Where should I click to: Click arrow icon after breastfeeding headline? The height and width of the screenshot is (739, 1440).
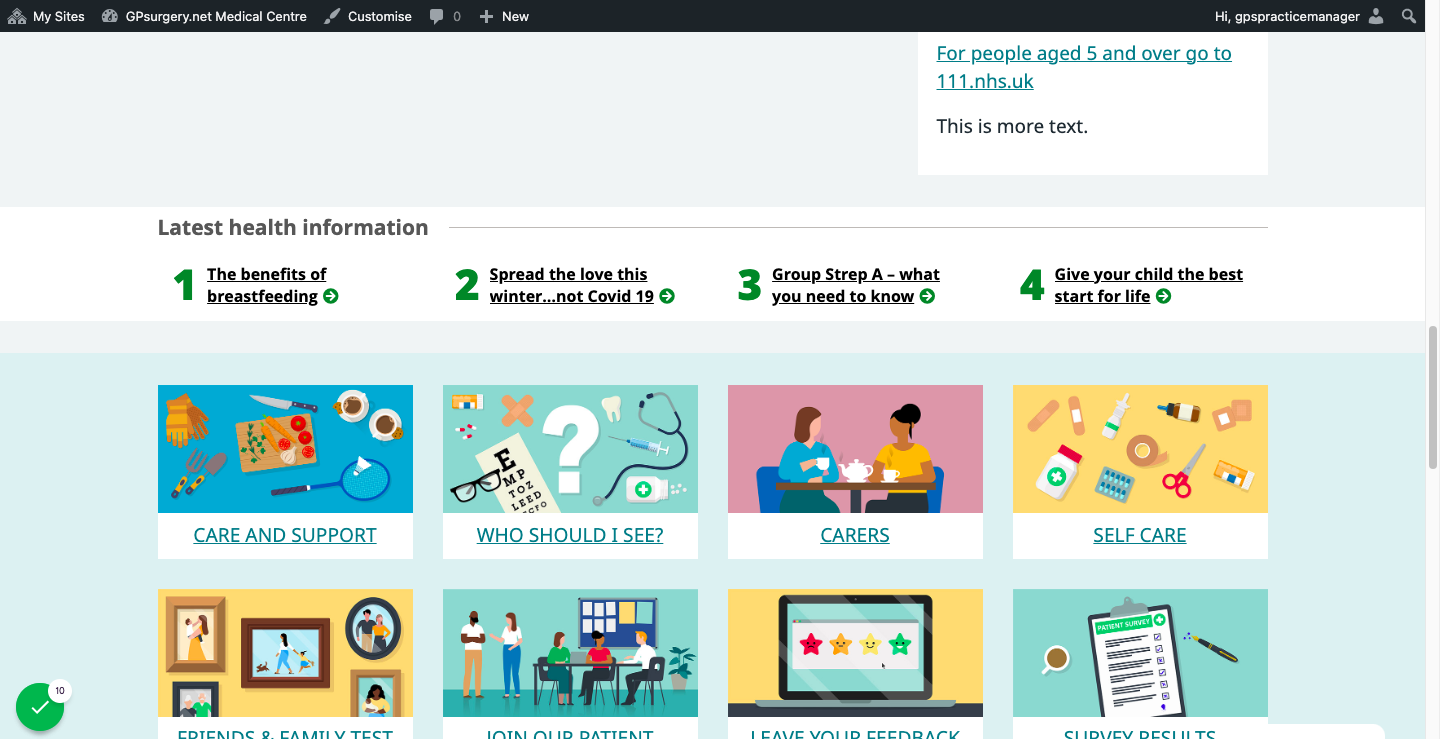coord(331,296)
